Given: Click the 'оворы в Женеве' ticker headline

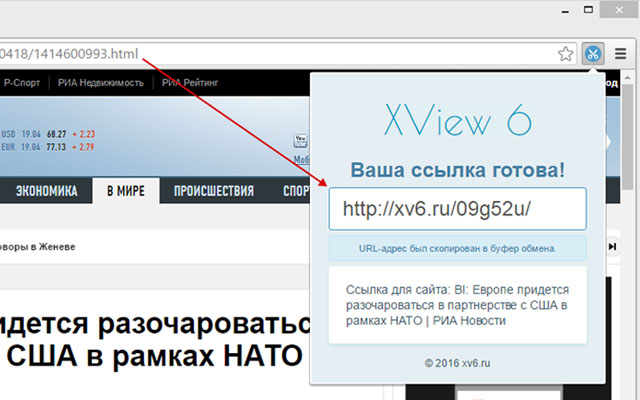Looking at the screenshot, I should click(38, 247).
